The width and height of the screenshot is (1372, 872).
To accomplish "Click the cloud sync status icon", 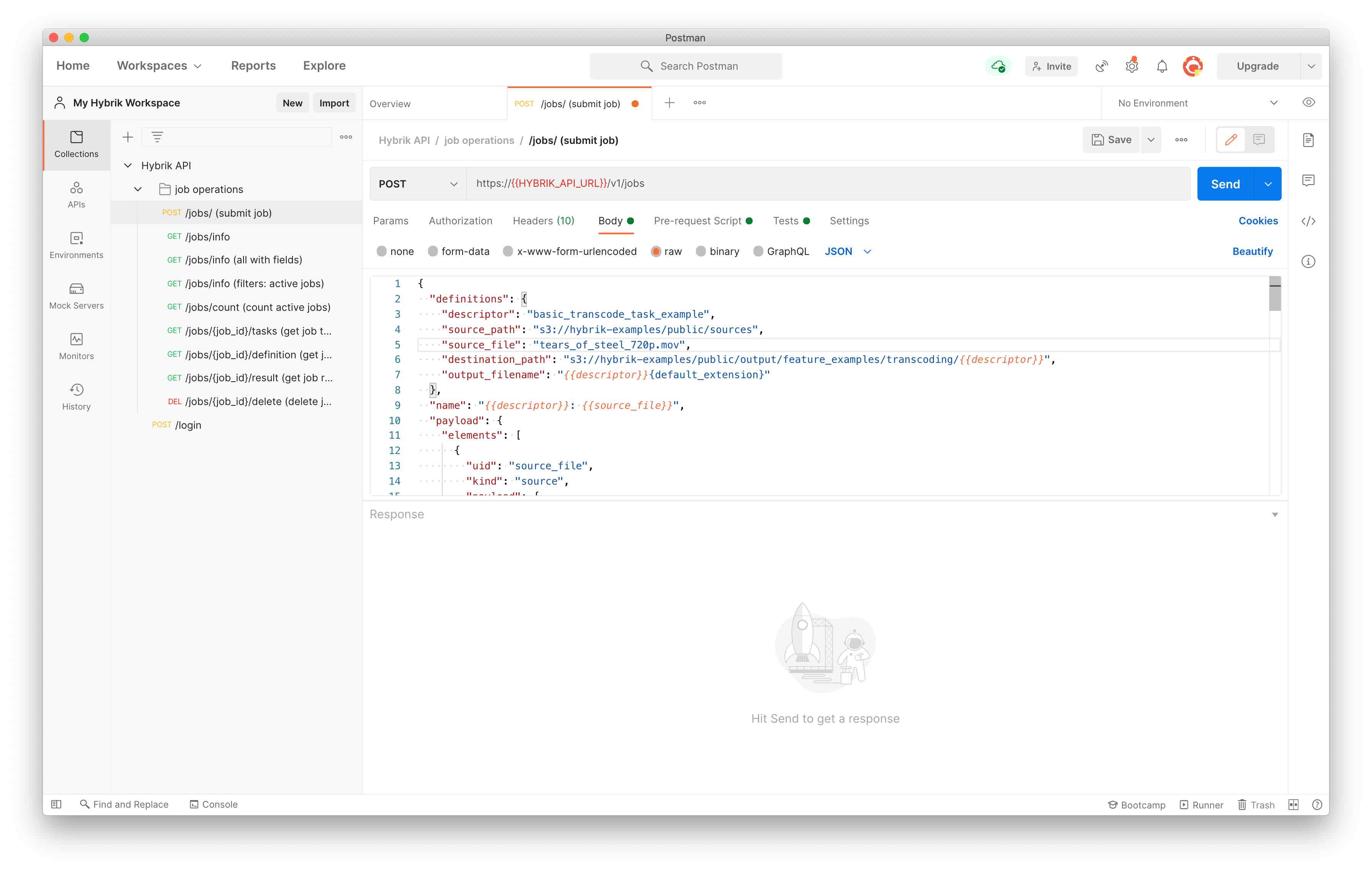I will click(998, 66).
